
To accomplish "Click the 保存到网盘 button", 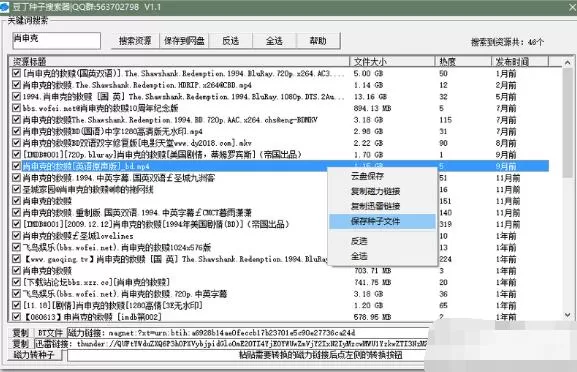I will click(184, 41).
